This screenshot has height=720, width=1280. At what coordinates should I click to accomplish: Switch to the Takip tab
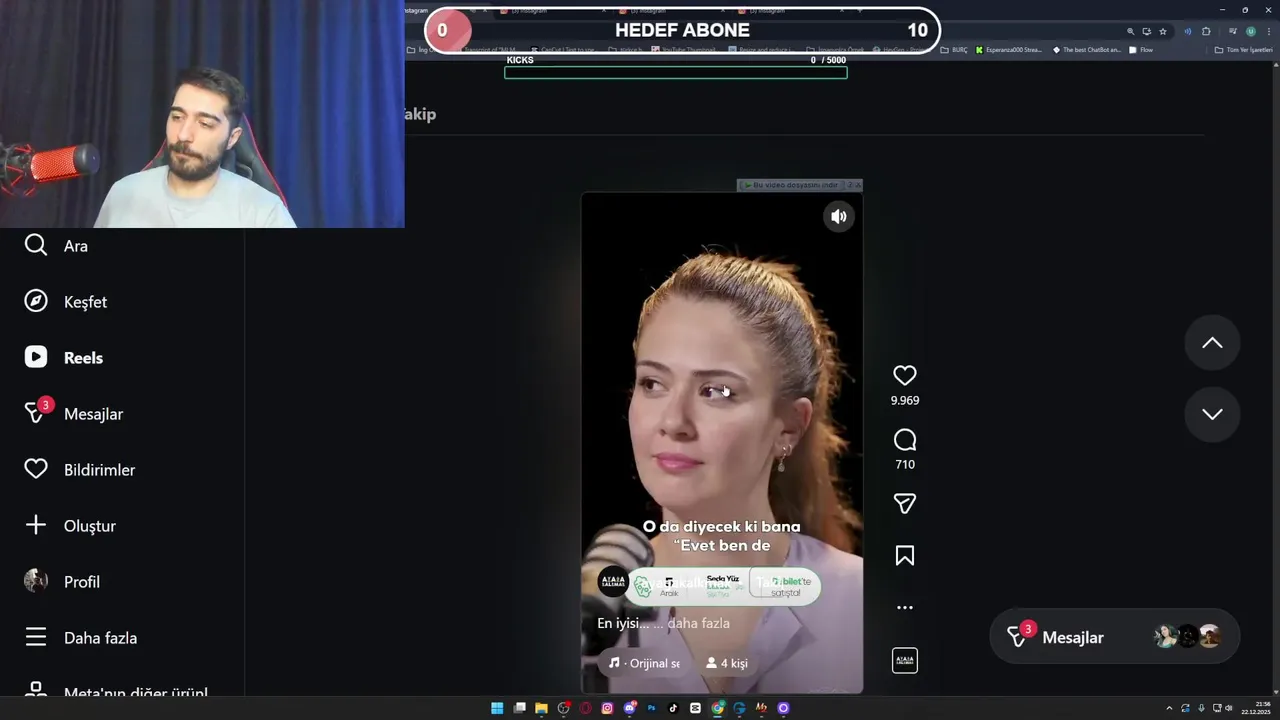(420, 114)
